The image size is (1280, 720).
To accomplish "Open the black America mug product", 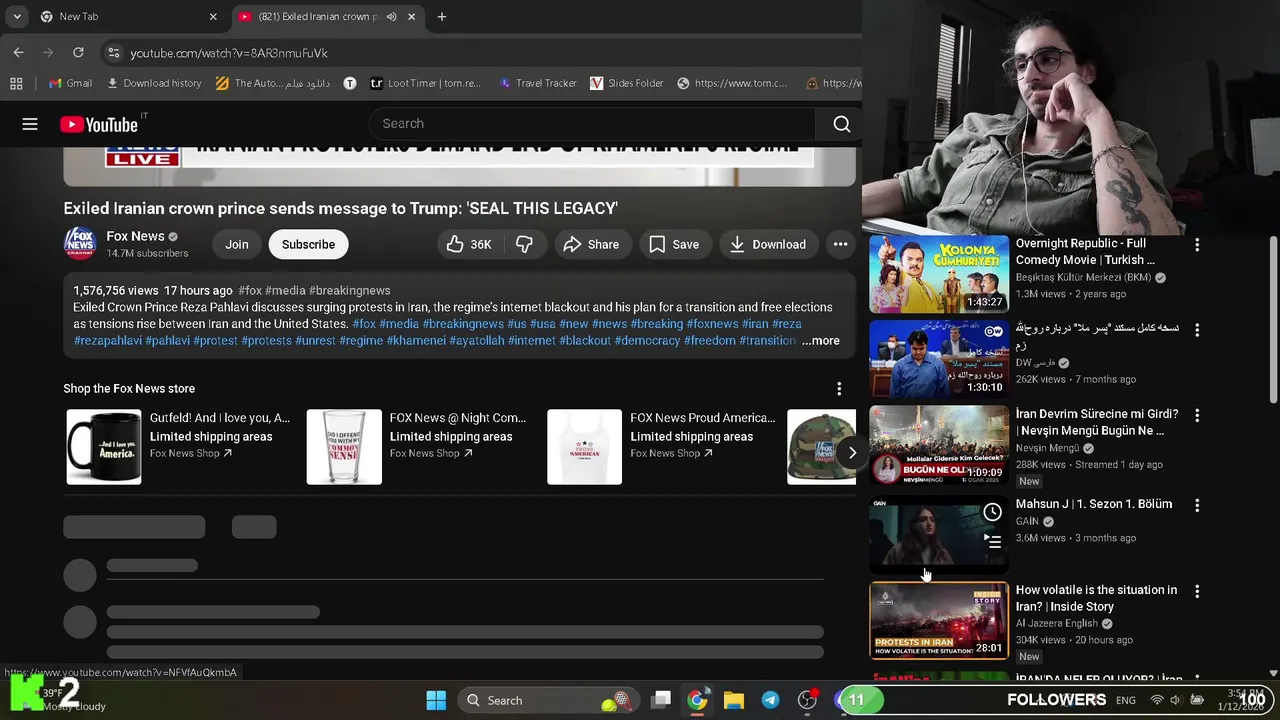I will [x=104, y=447].
